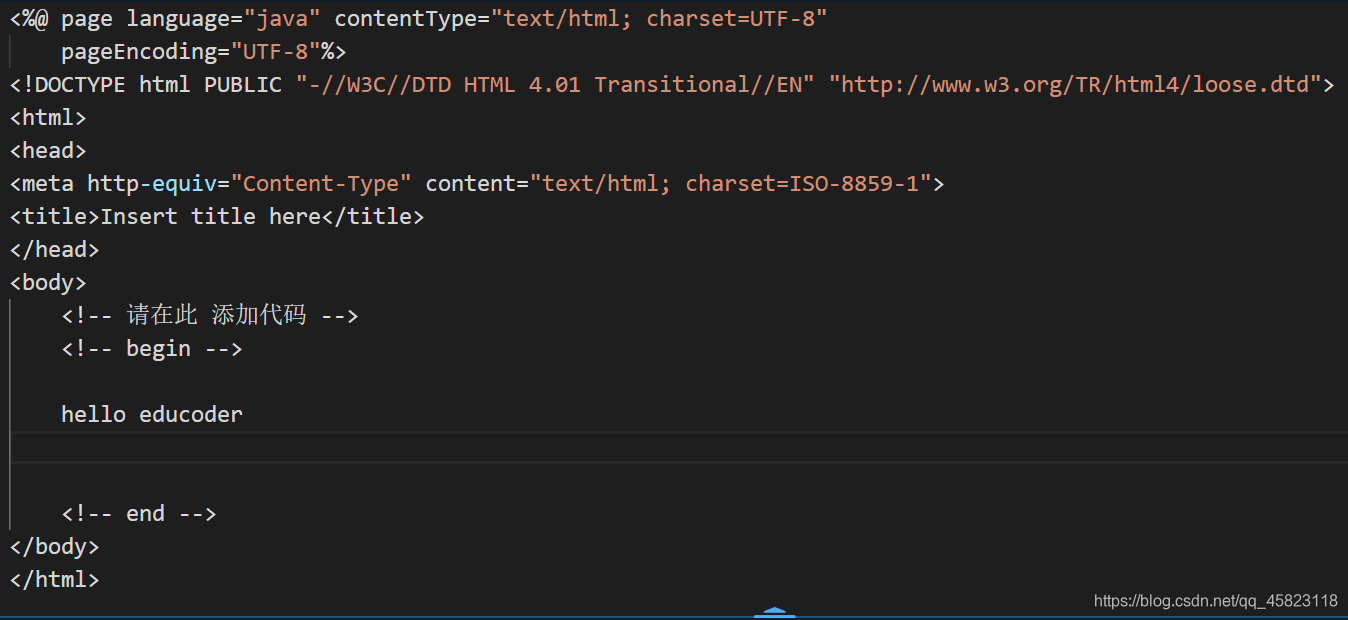Viewport: 1348px width, 620px height.
Task: Place cursor on the empty highlighted line
Action: (x=679, y=447)
